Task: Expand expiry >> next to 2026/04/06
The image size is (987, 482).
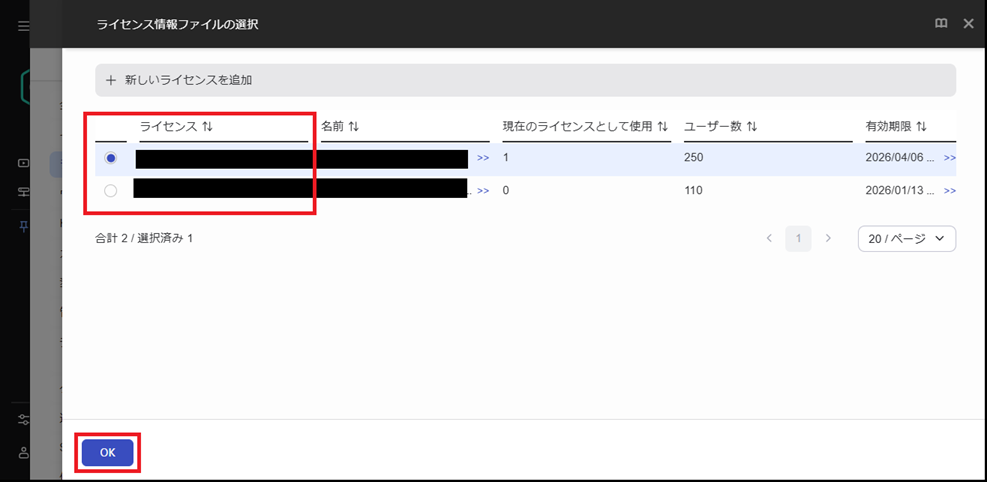Action: click(950, 158)
